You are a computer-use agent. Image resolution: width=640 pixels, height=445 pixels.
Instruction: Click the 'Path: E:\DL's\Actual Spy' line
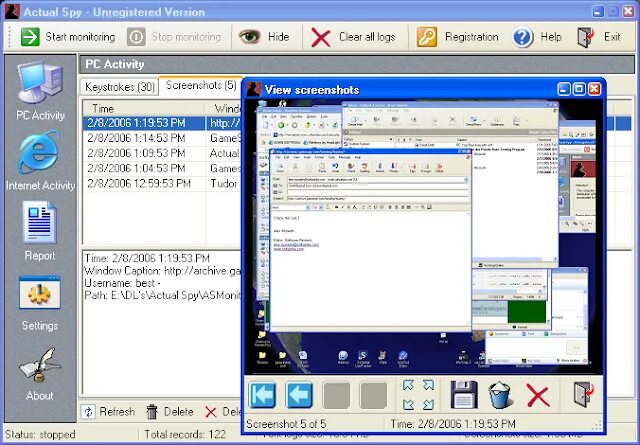click(162, 296)
